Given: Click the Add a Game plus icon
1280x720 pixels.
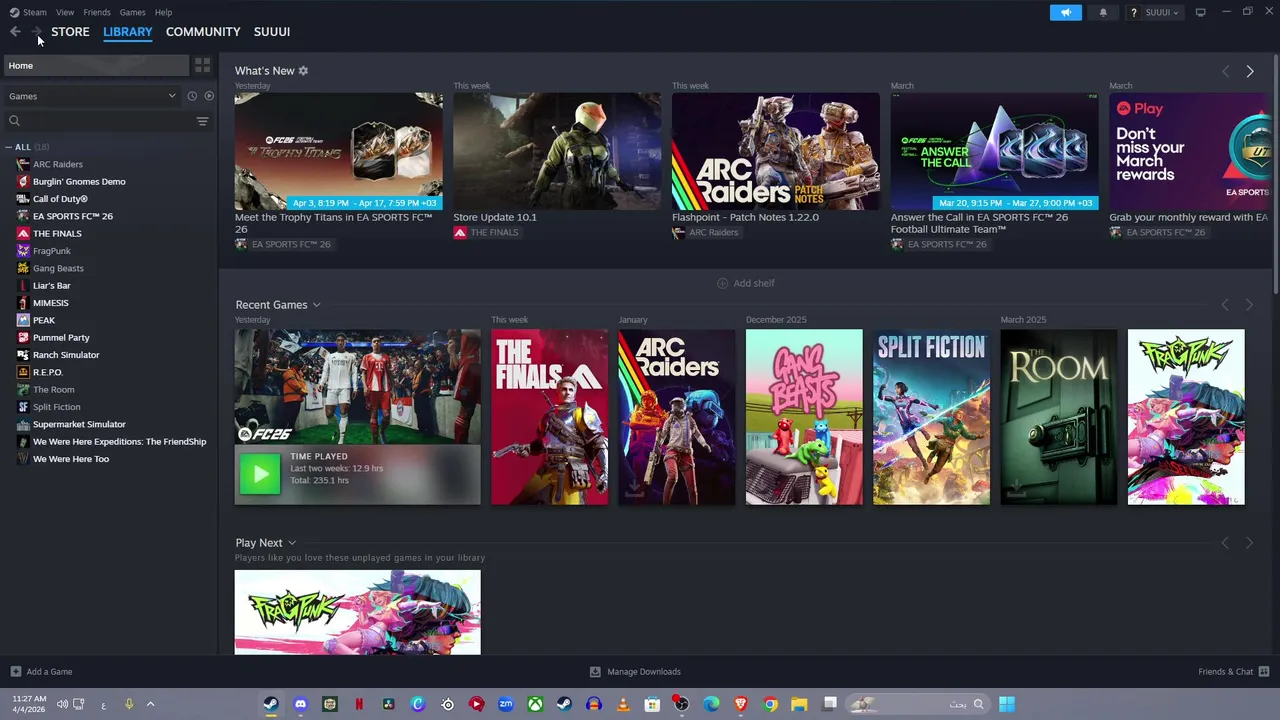Looking at the screenshot, I should pyautogui.click(x=15, y=672).
